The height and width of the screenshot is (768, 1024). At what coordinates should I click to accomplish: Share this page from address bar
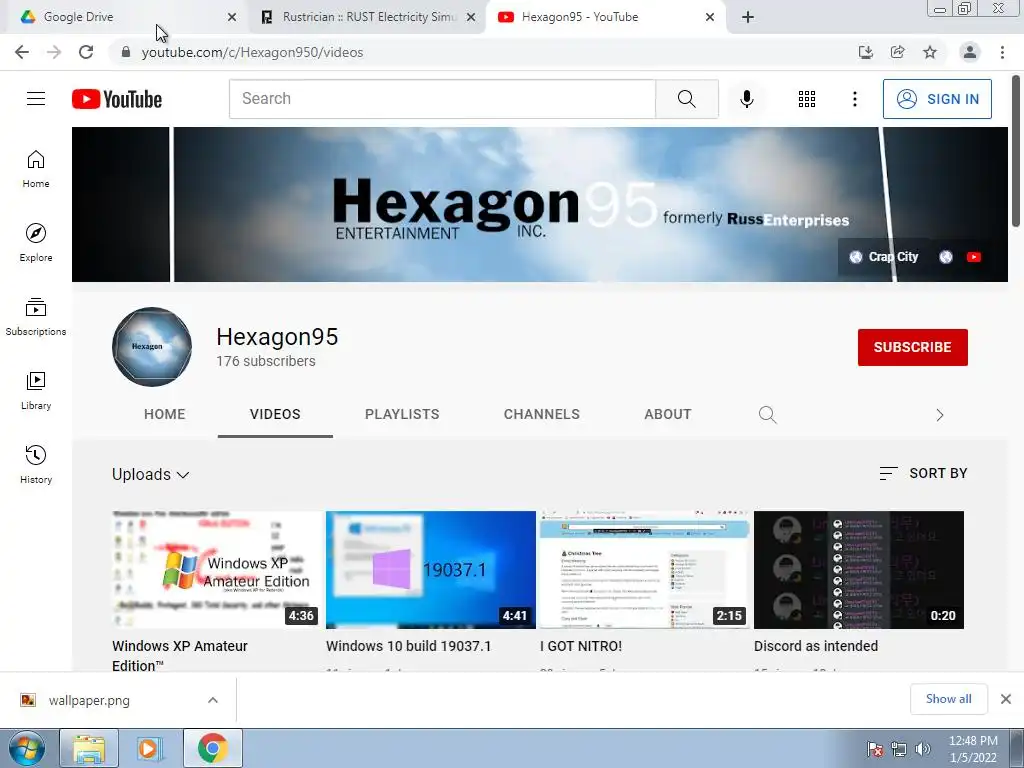(x=897, y=52)
